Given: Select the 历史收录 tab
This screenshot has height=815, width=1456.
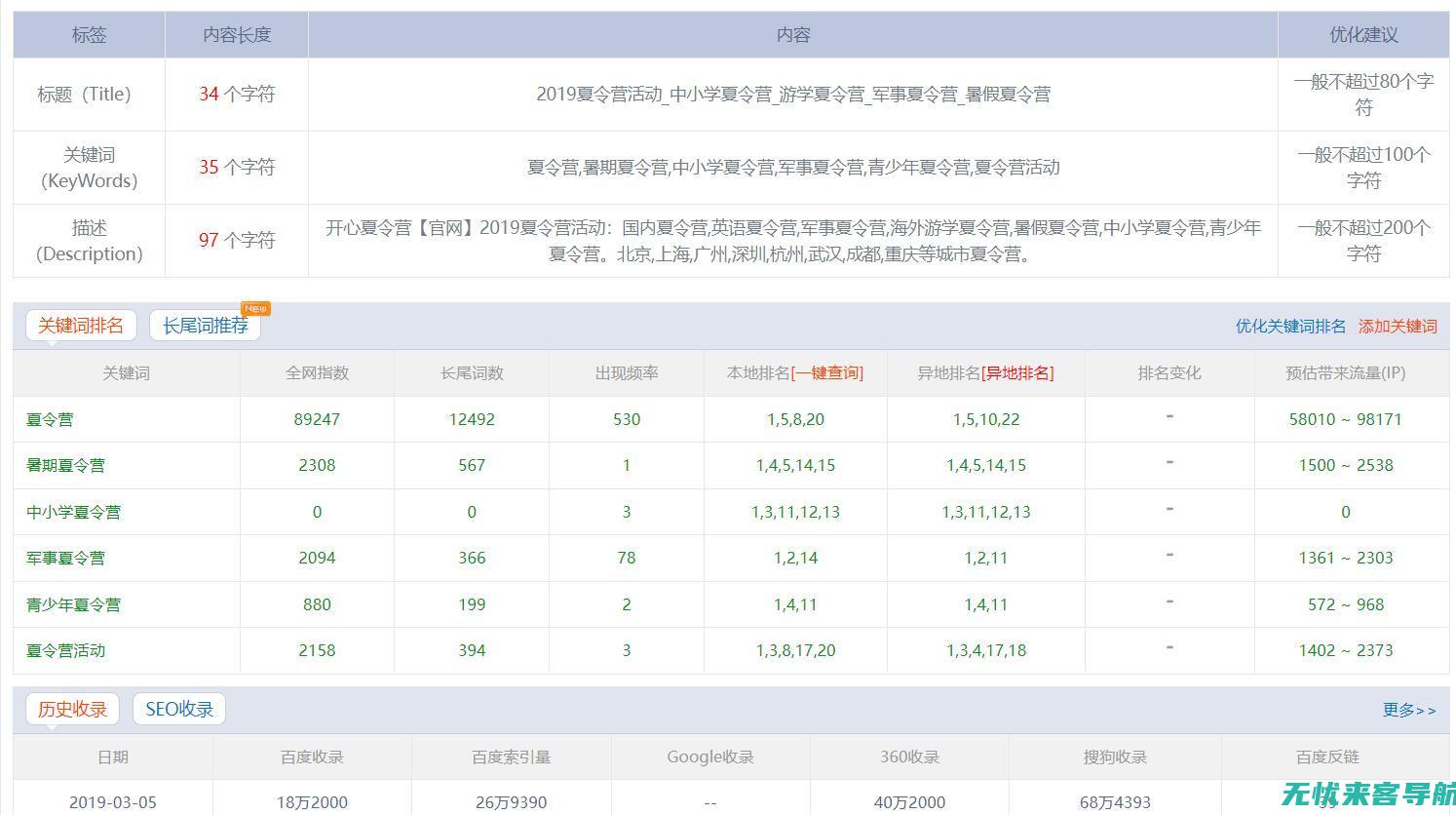Looking at the screenshot, I should pos(72,709).
